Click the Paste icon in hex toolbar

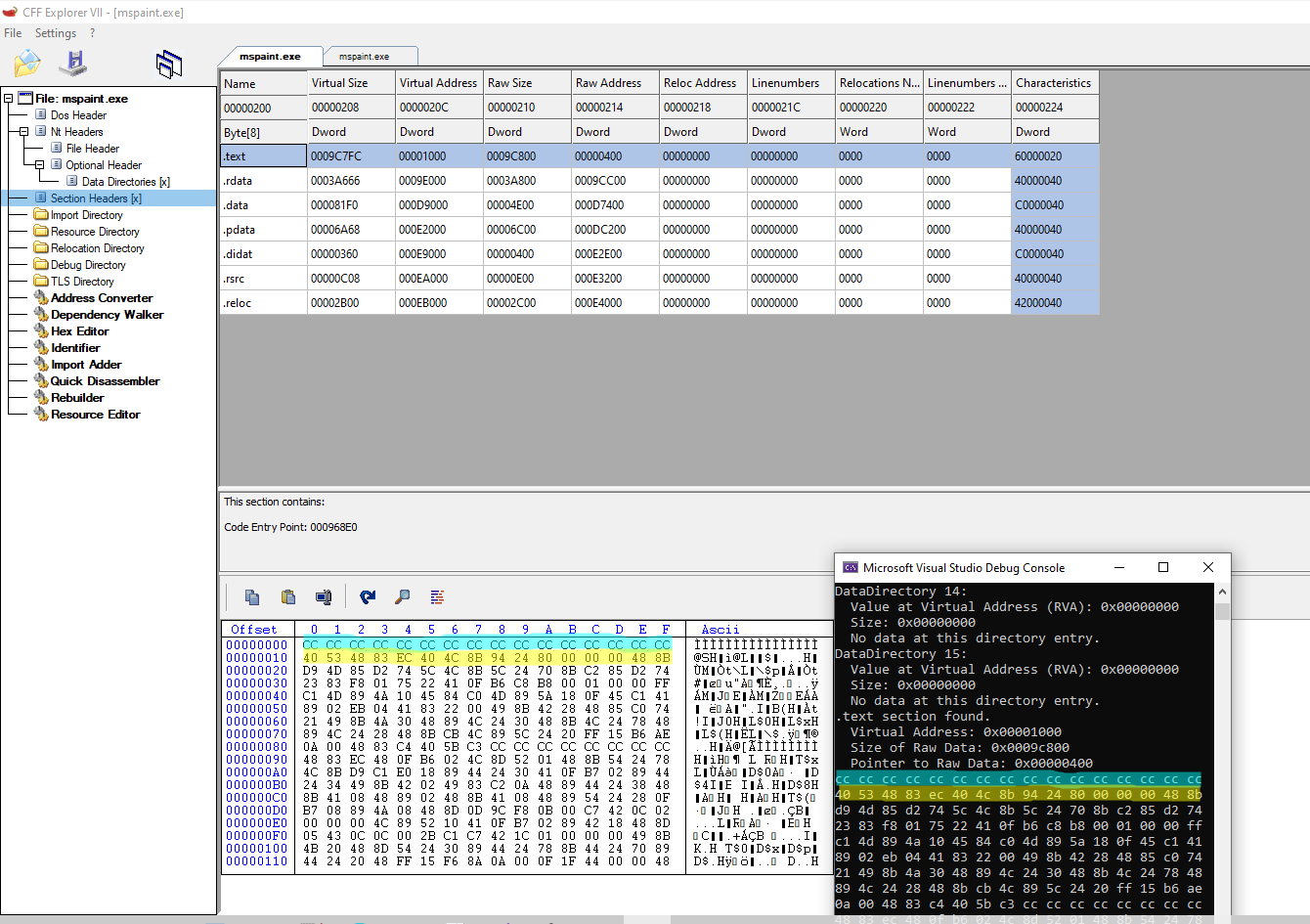click(288, 596)
